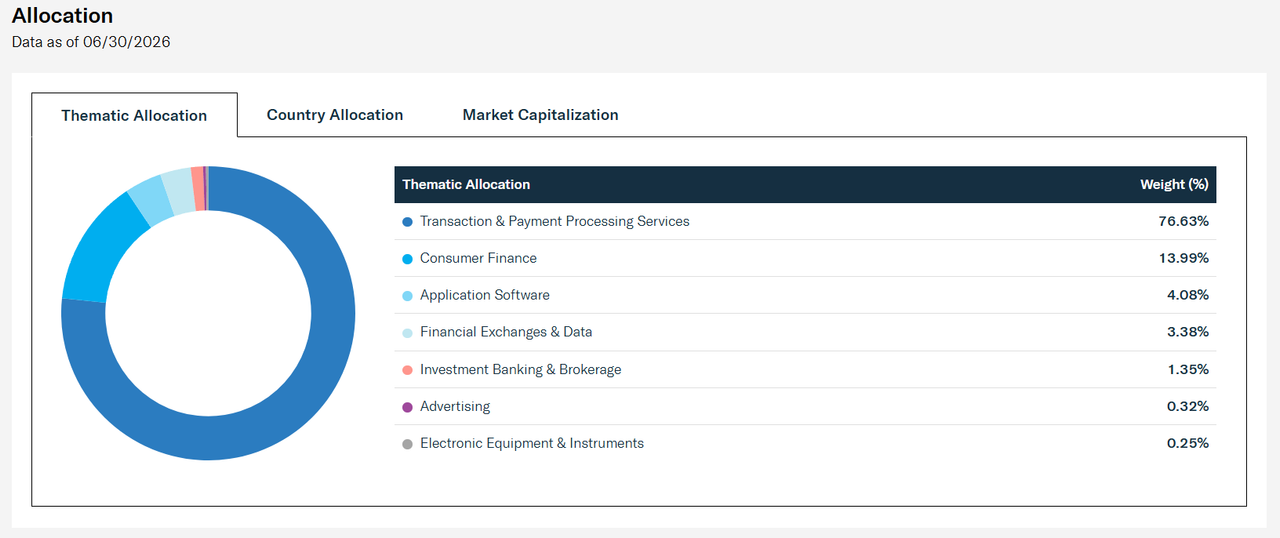Image resolution: width=1280 pixels, height=538 pixels.
Task: Click the Thematic Allocation table column header
Action: (466, 184)
